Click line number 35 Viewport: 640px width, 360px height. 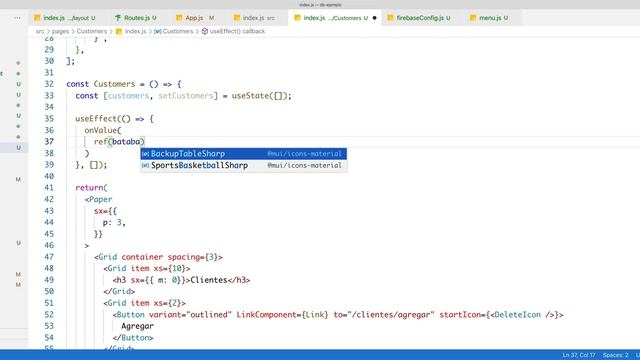pyautogui.click(x=49, y=119)
